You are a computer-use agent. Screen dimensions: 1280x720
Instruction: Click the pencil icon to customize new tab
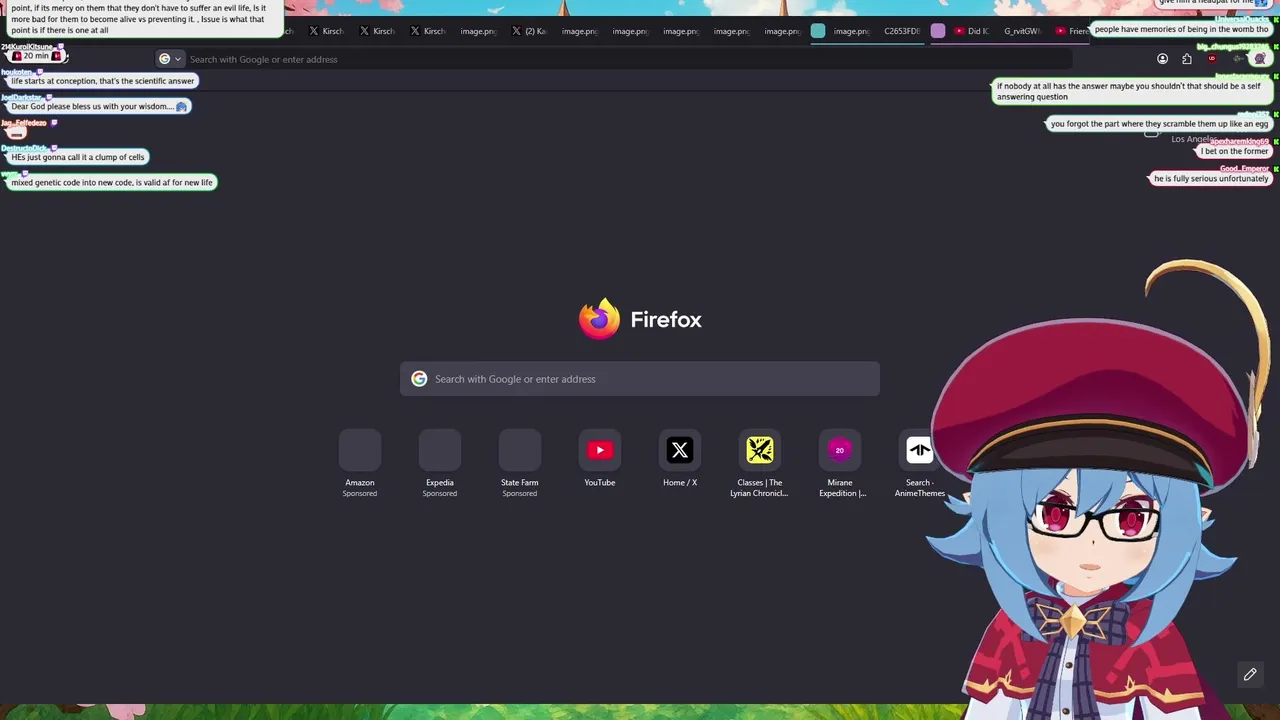pyautogui.click(x=1250, y=675)
